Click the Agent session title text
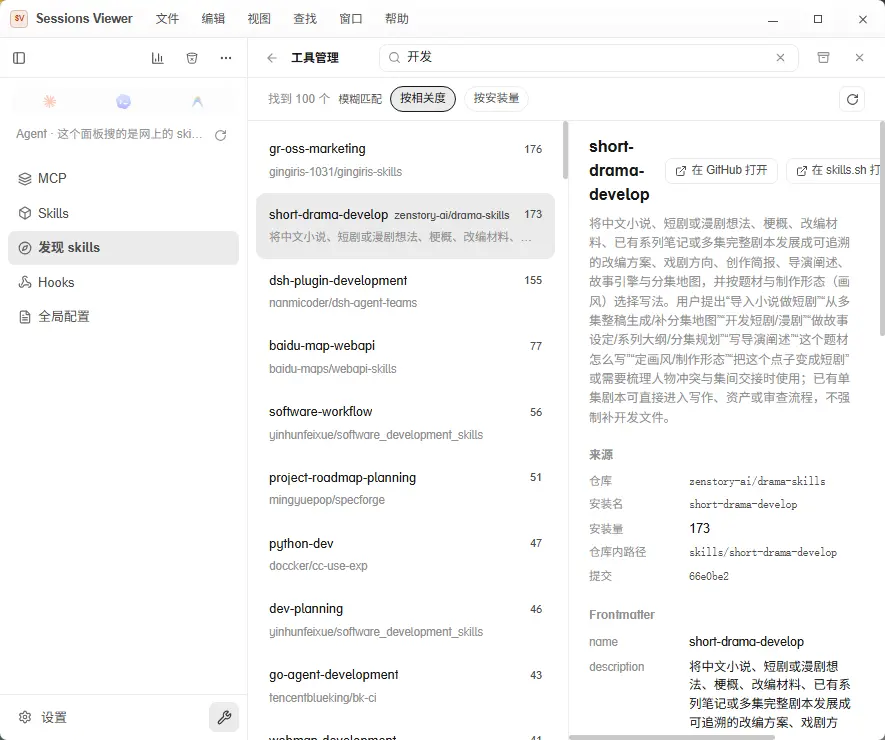The image size is (885, 740). tap(109, 134)
